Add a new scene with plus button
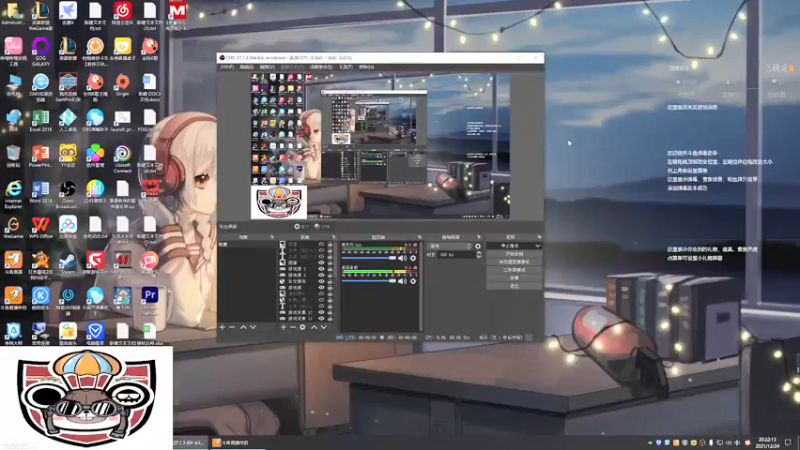Screen dimensions: 800x450 click(222, 327)
